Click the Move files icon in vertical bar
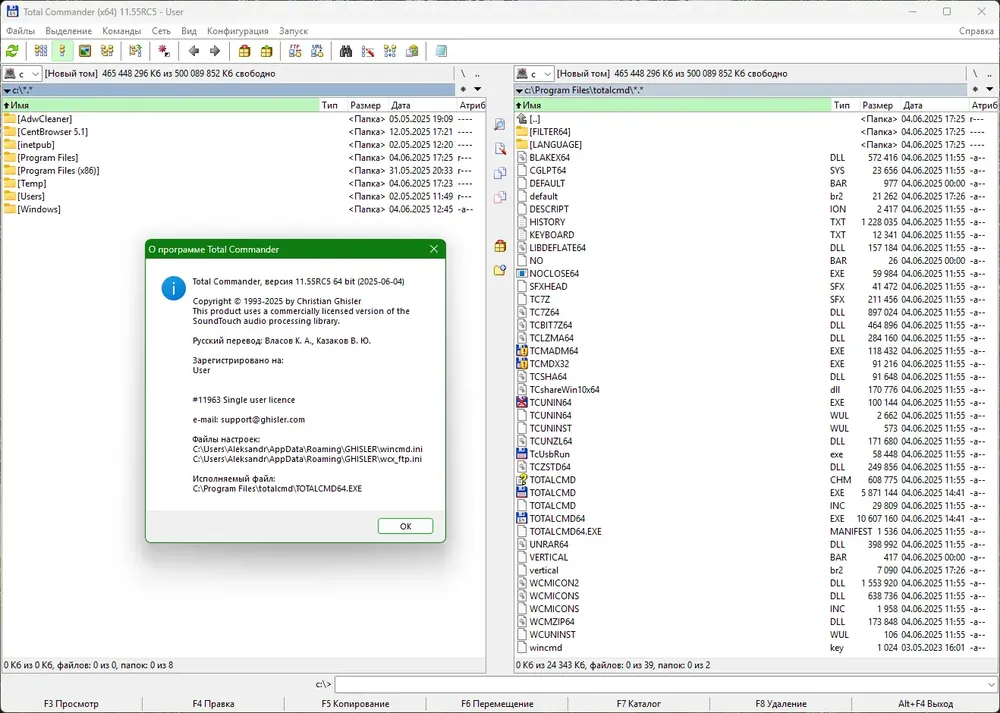This screenshot has height=713, width=1000. pos(500,197)
